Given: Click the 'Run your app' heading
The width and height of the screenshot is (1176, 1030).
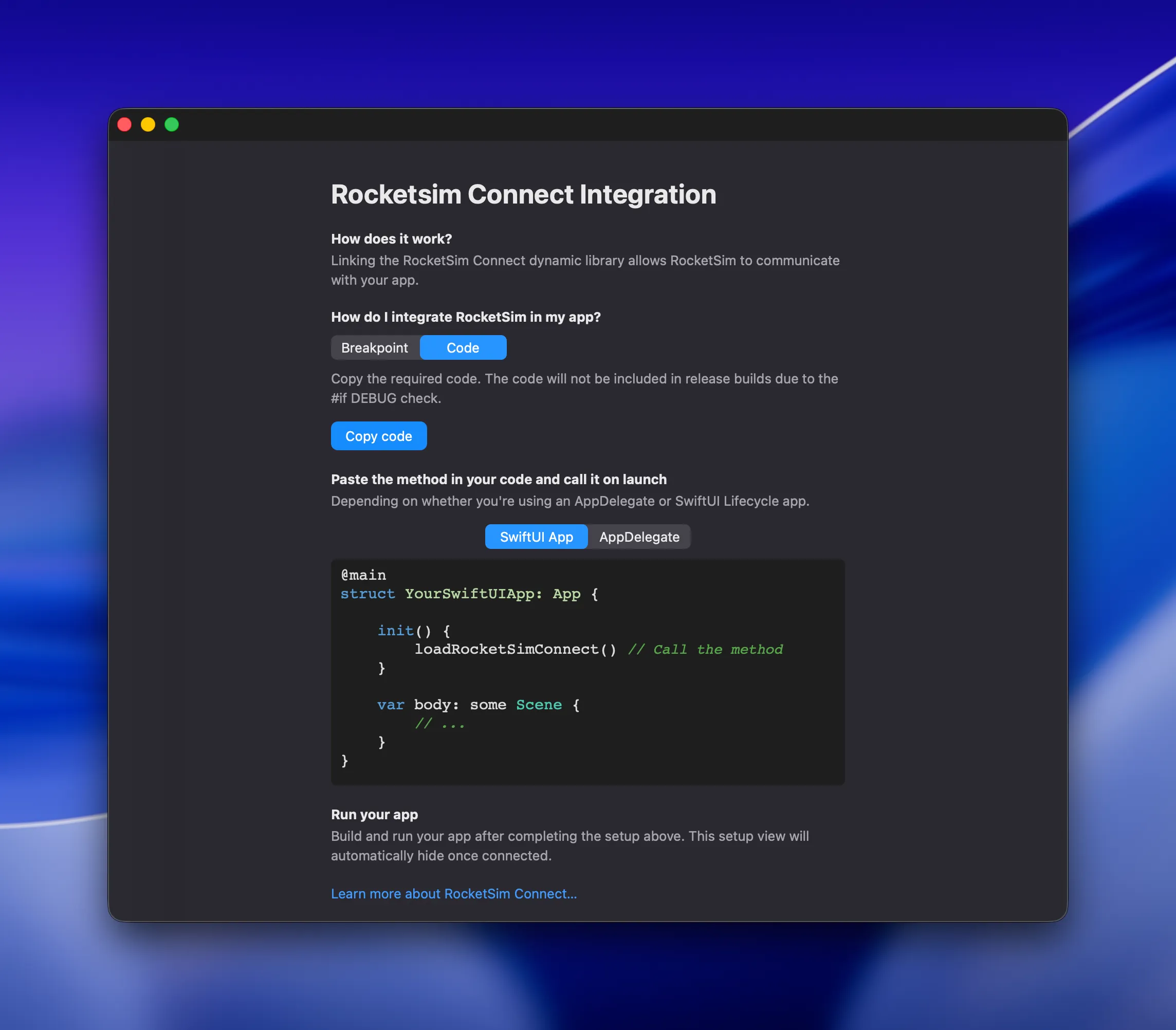Looking at the screenshot, I should [x=374, y=815].
